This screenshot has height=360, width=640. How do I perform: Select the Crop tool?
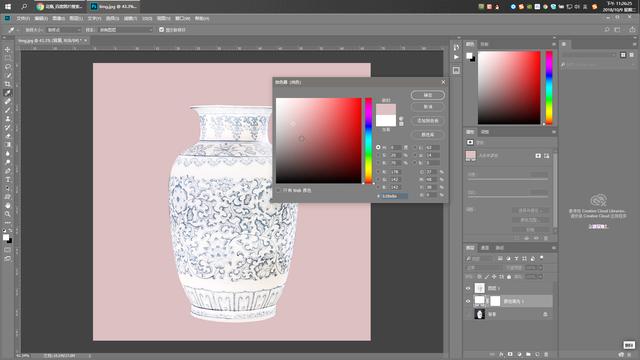click(x=7, y=84)
